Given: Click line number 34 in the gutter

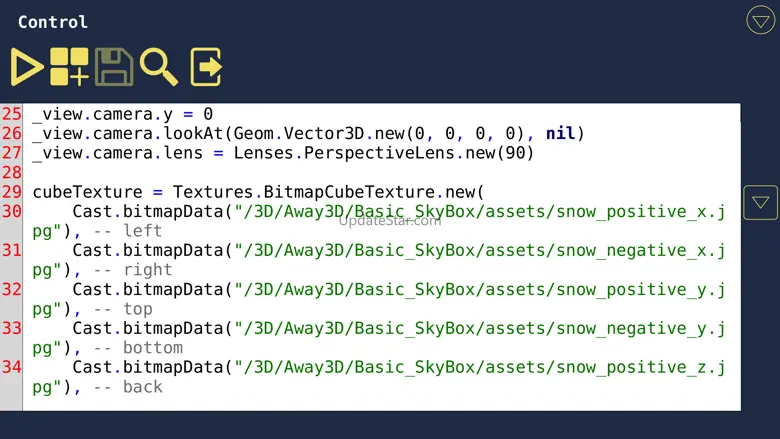Looking at the screenshot, I should point(11,367).
